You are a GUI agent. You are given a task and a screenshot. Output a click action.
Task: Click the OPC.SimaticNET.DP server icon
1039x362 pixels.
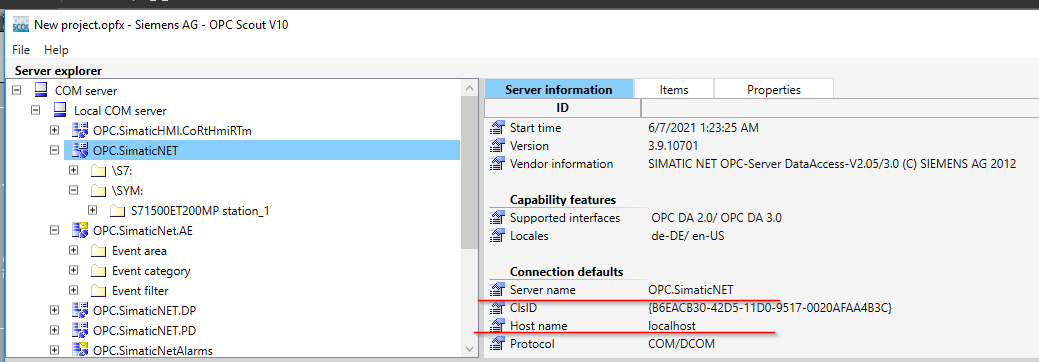pyautogui.click(x=80, y=310)
